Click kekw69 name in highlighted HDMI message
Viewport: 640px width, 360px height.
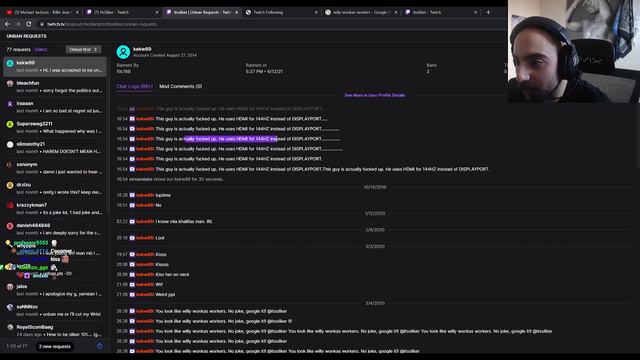point(145,139)
